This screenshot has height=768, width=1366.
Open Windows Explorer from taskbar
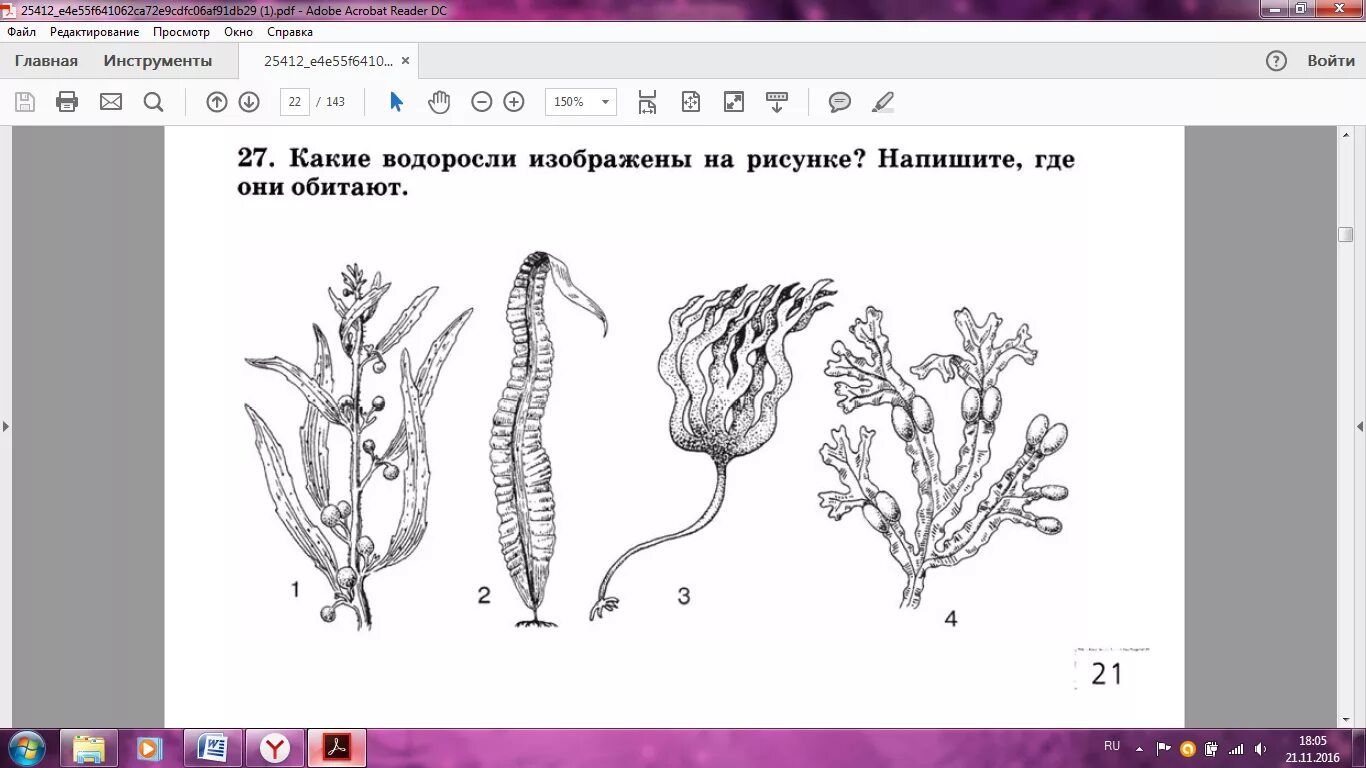[89, 748]
